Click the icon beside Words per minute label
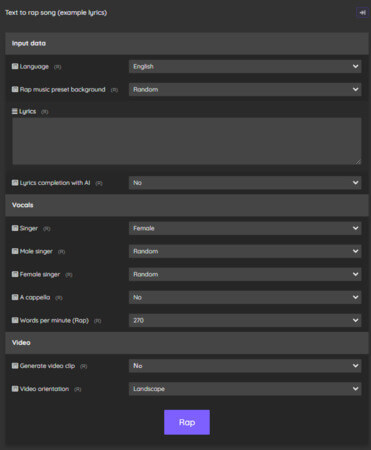The image size is (371, 450). coord(15,320)
